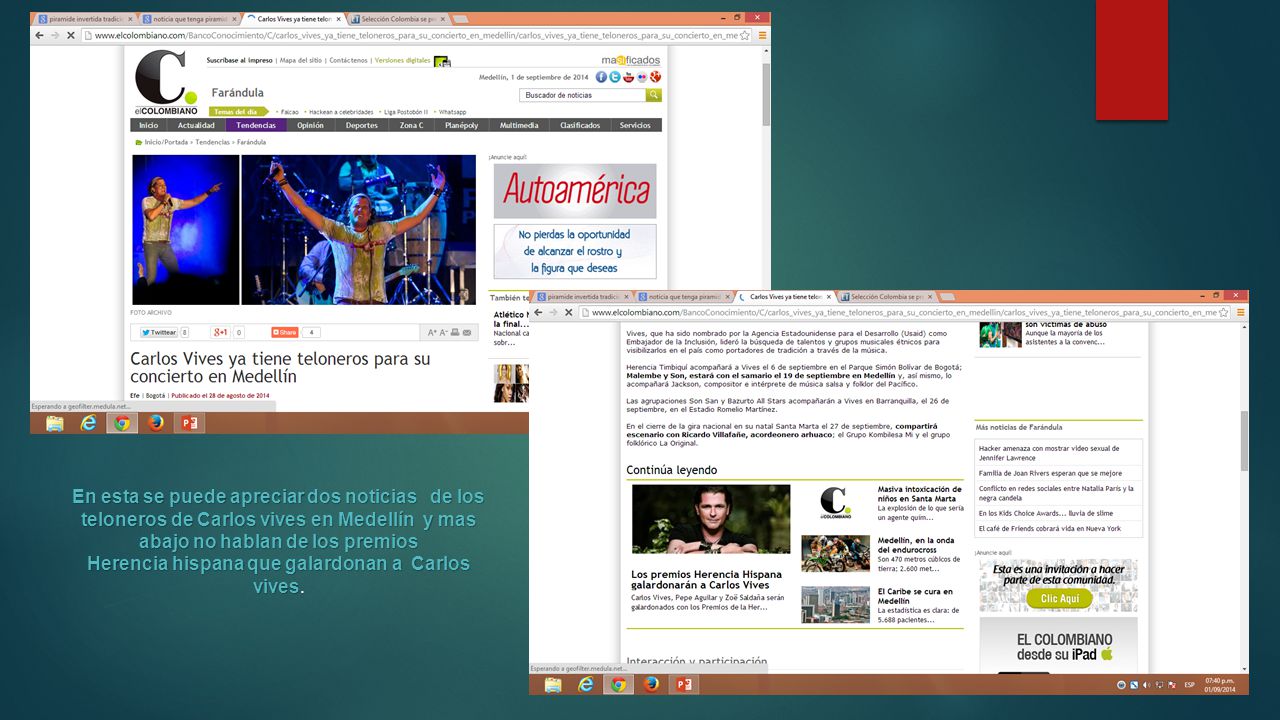Open Internet Explorer in lower window's taskbar
Screen dimensions: 1280x720
pyautogui.click(x=586, y=684)
